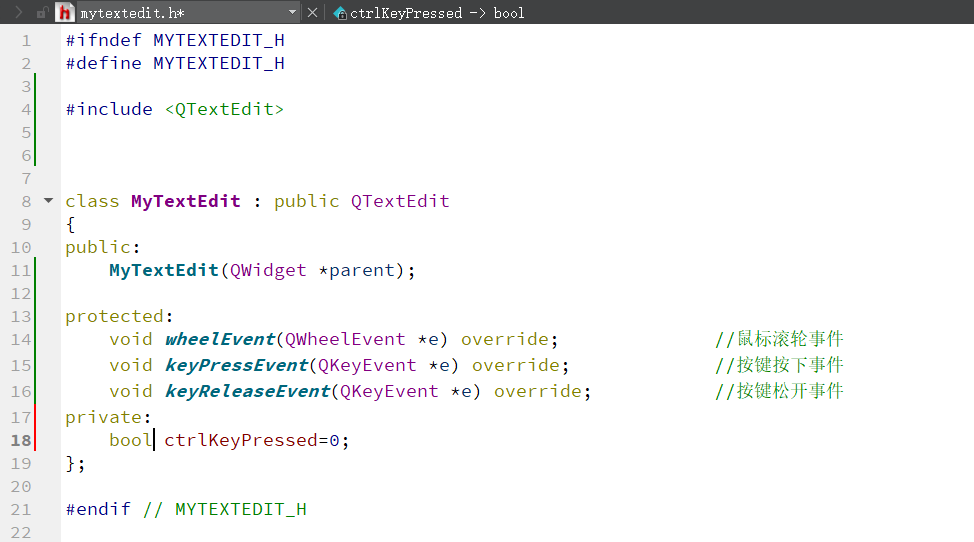The image size is (974, 542).
Task: Click the MyTextEdit constructor name
Action: (x=164, y=271)
